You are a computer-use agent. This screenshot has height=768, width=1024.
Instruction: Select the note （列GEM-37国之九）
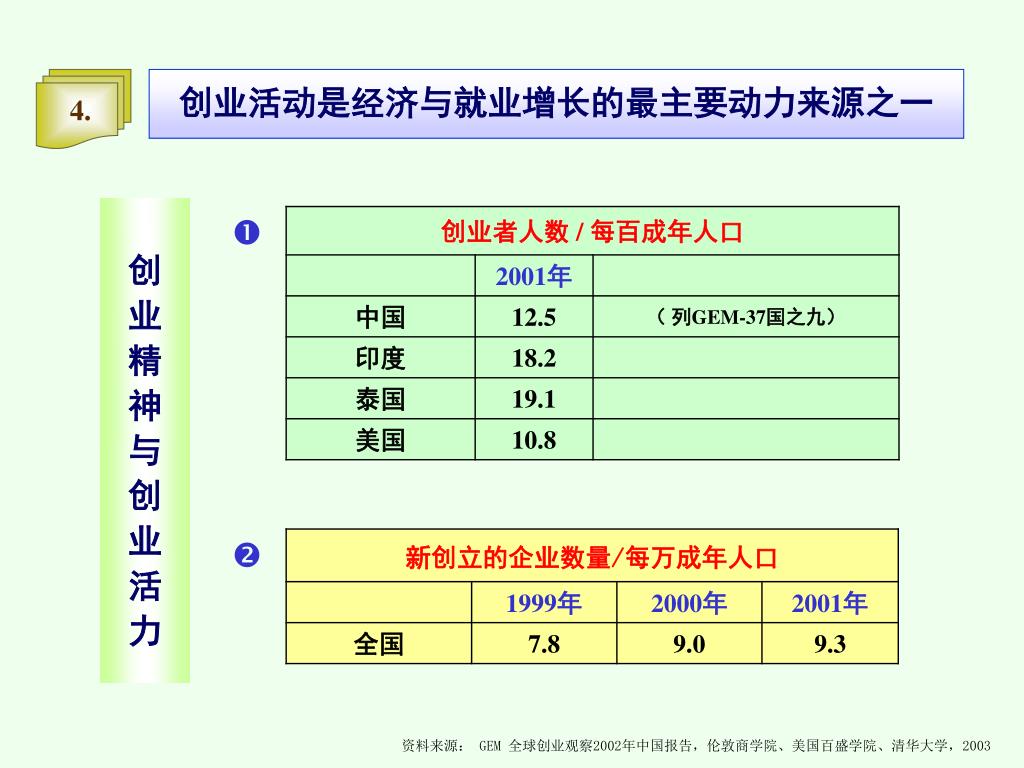click(746, 317)
